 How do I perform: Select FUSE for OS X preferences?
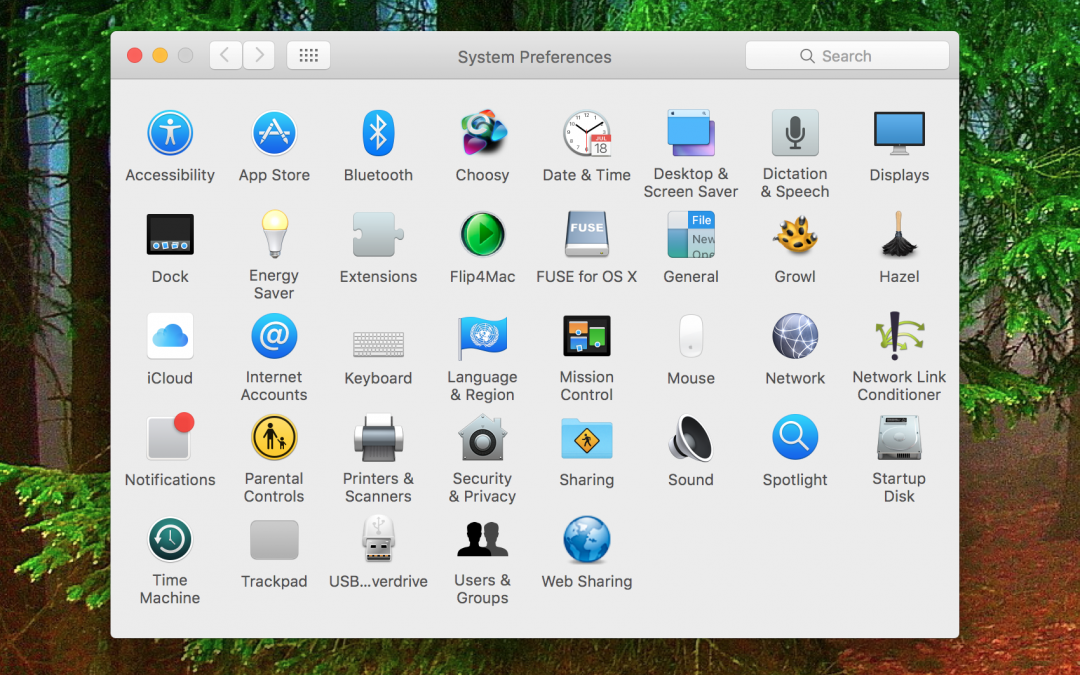(587, 234)
